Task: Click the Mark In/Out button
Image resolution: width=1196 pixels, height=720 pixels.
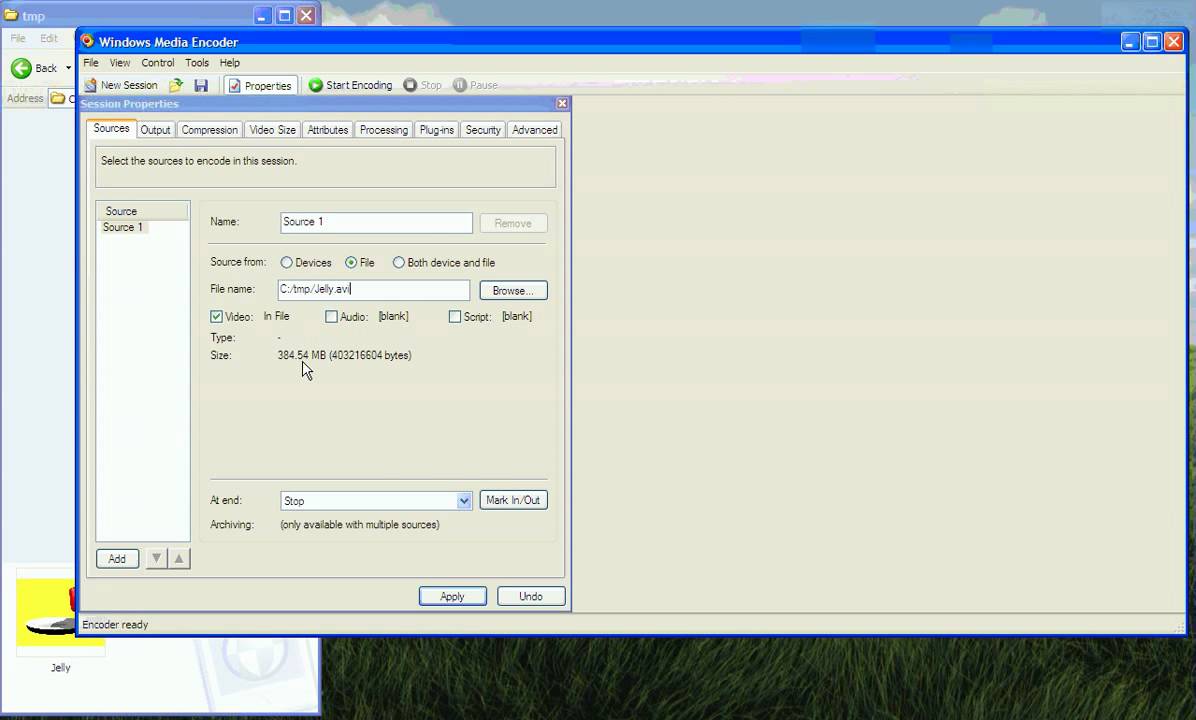Action: tap(513, 500)
